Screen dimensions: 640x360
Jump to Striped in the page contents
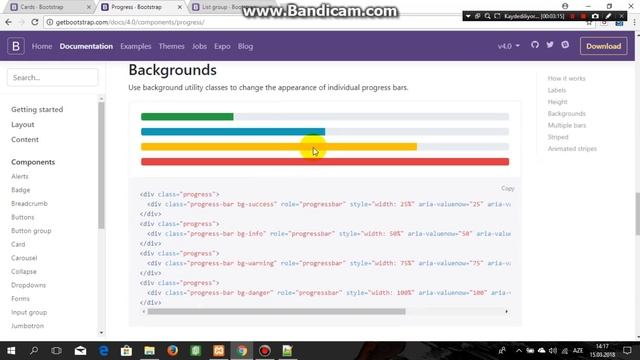point(558,137)
